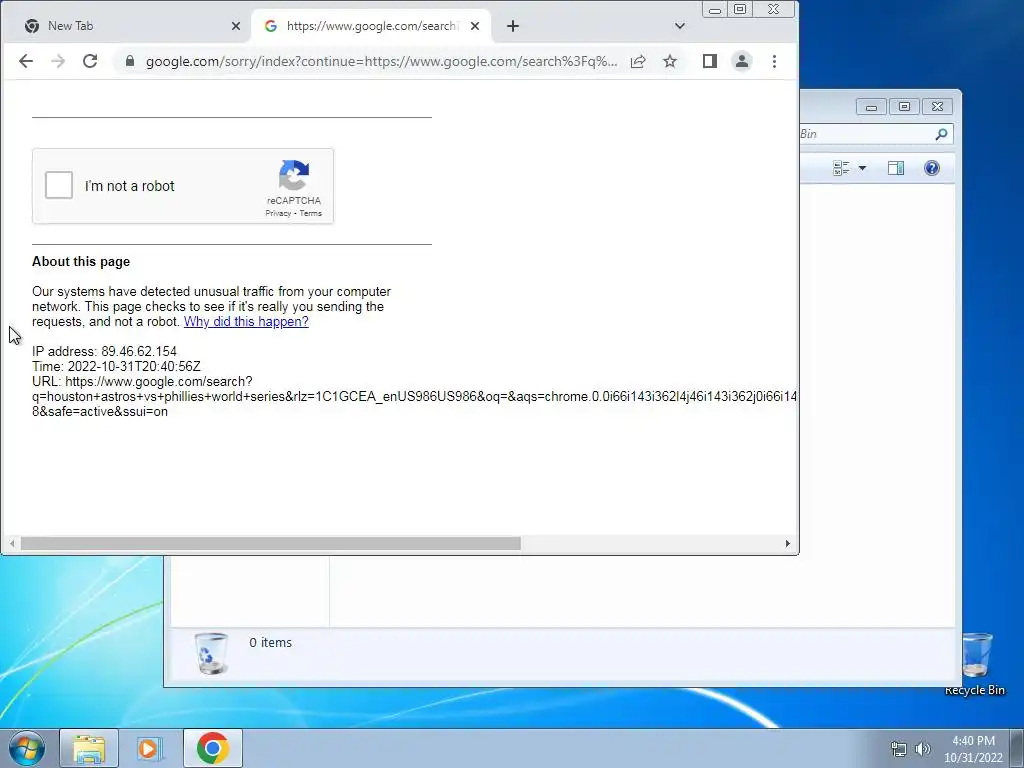Expand the tab search dropdown arrow
This screenshot has height=768, width=1024.
click(x=680, y=26)
